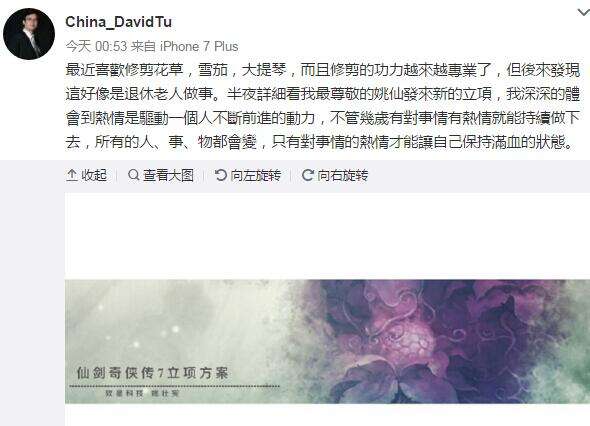Choose 向左旋转 to rotate image left
The width and height of the screenshot is (590, 426).
pyautogui.click(x=255, y=175)
